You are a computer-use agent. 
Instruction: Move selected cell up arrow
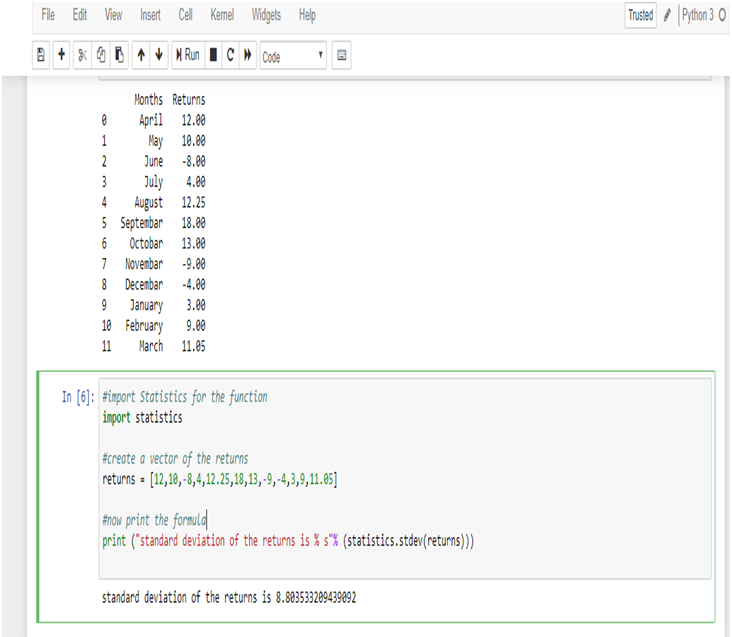point(141,57)
